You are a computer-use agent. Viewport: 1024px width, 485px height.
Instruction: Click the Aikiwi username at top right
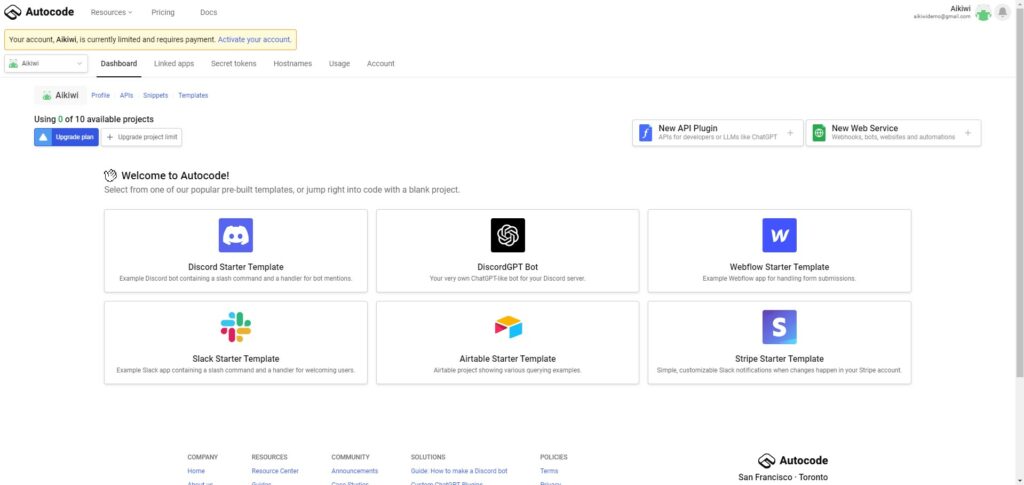[960, 8]
